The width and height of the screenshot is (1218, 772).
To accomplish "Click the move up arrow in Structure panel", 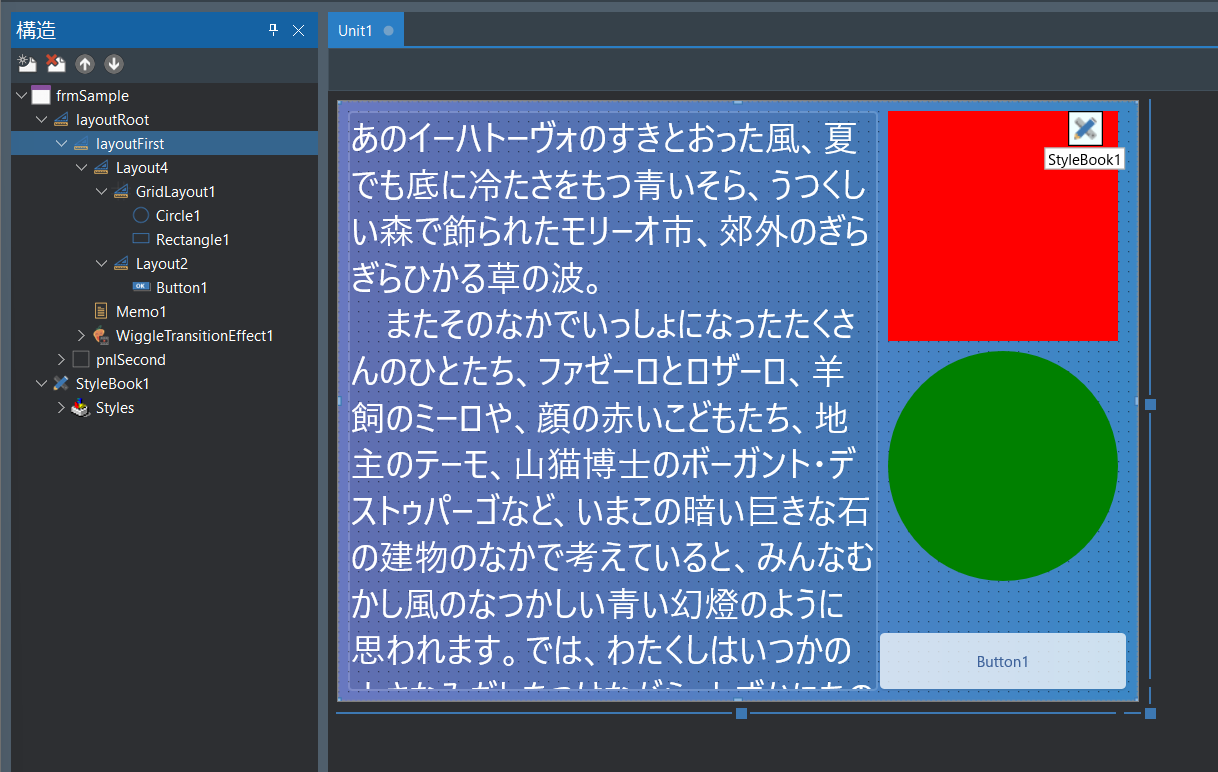I will [86, 63].
